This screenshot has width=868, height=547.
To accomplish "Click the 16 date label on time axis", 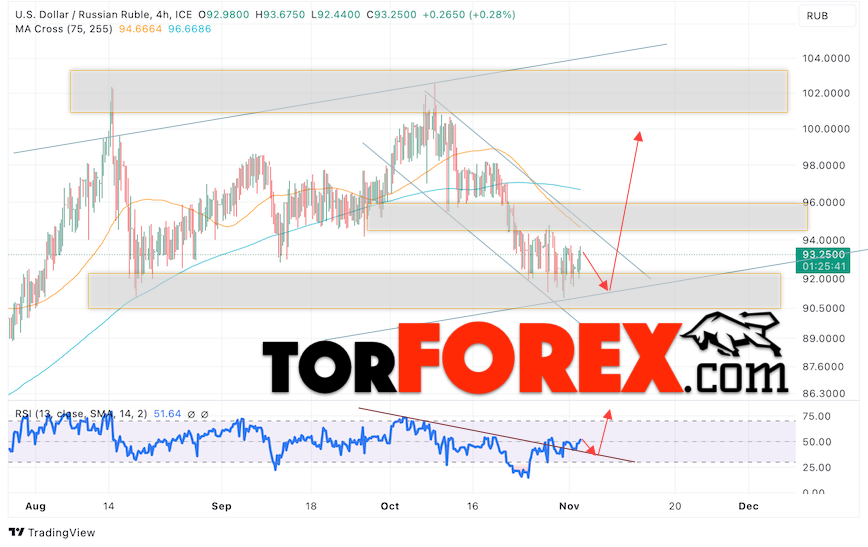I will 472,506.
